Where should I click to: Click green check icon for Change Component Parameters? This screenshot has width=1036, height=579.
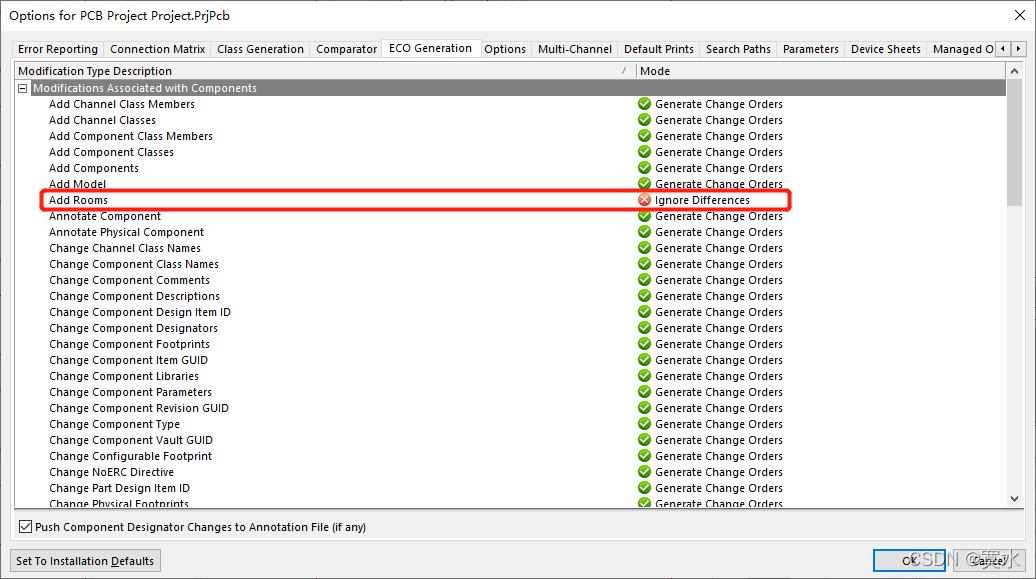click(644, 392)
